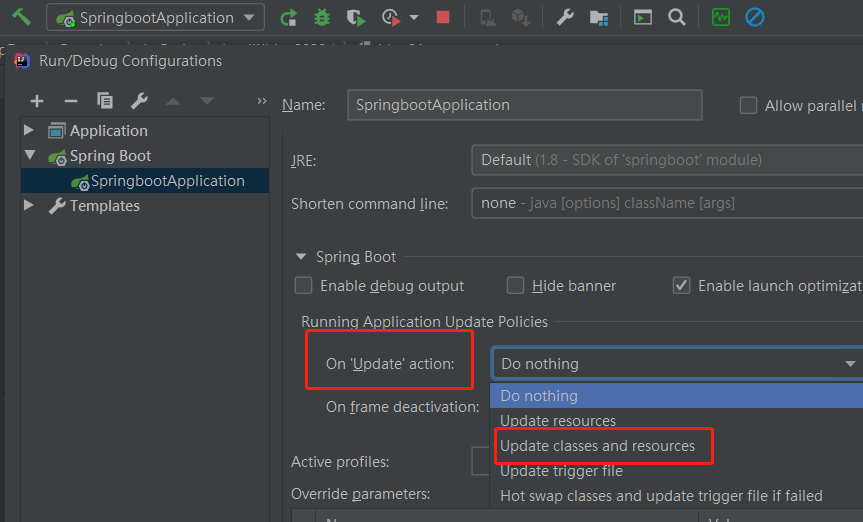The height and width of the screenshot is (522, 863).
Task: Stop the running application
Action: tap(443, 18)
